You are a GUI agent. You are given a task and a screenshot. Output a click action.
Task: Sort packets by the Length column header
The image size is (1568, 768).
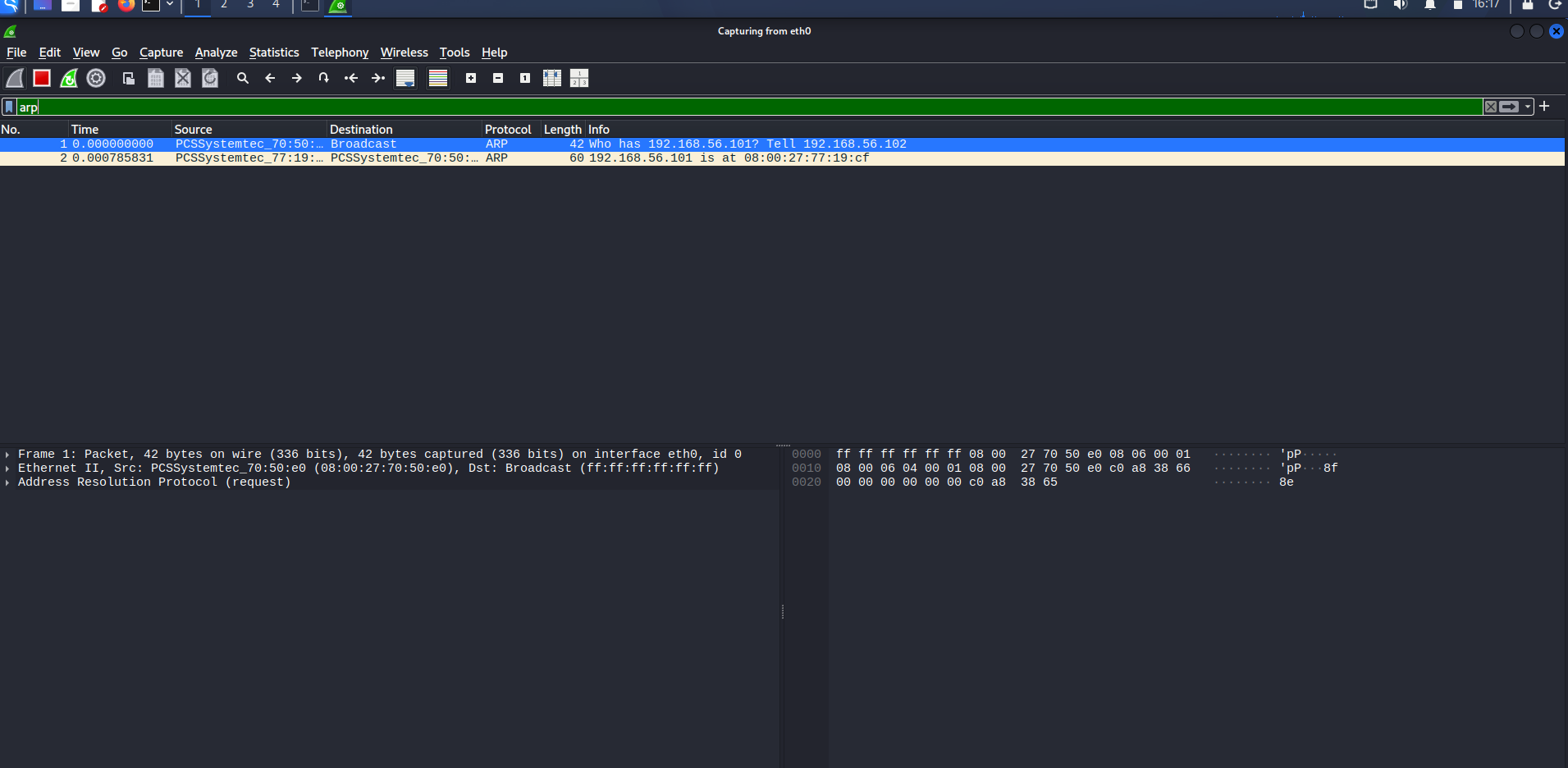[563, 130]
